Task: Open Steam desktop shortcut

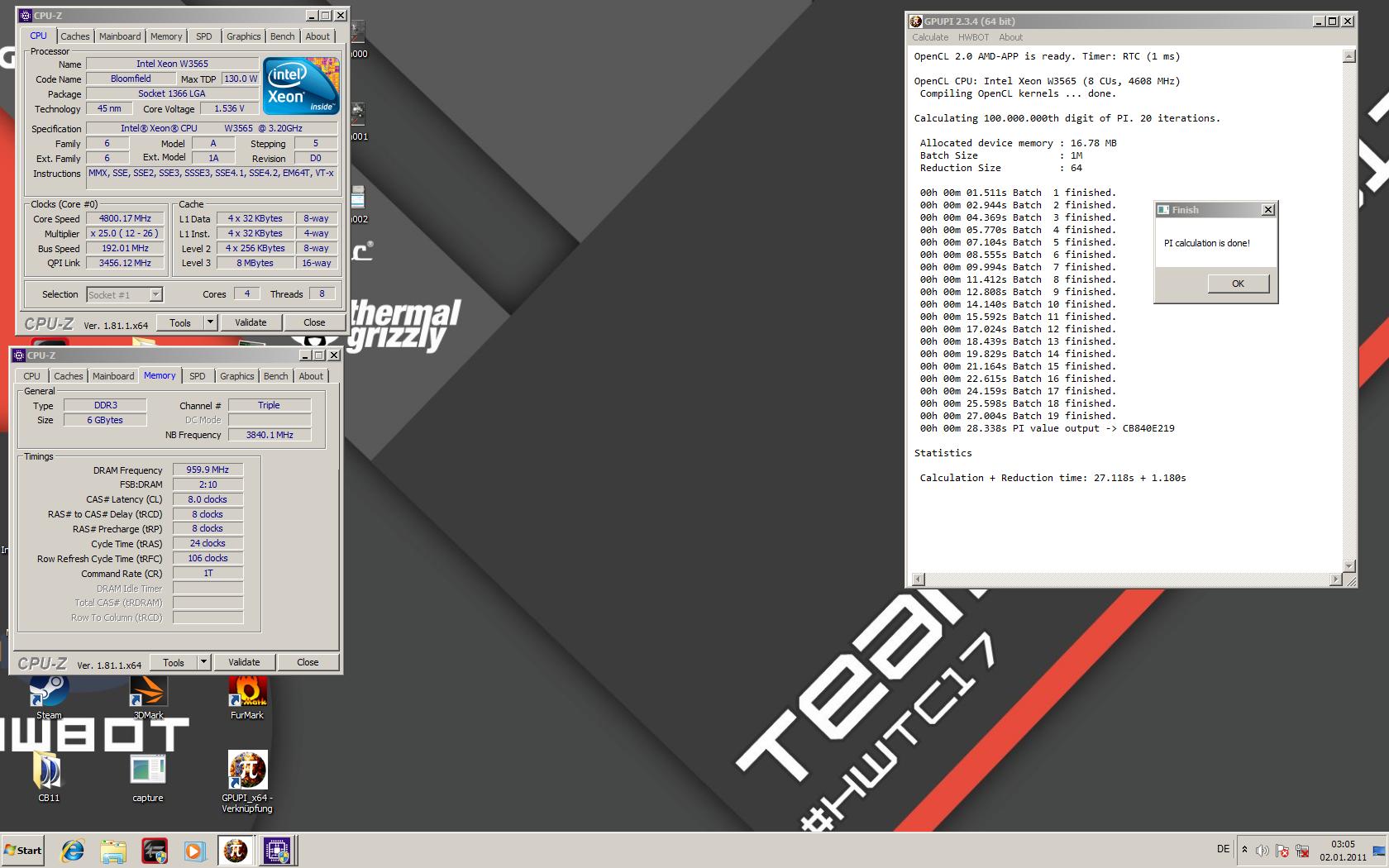Action: click(49, 697)
